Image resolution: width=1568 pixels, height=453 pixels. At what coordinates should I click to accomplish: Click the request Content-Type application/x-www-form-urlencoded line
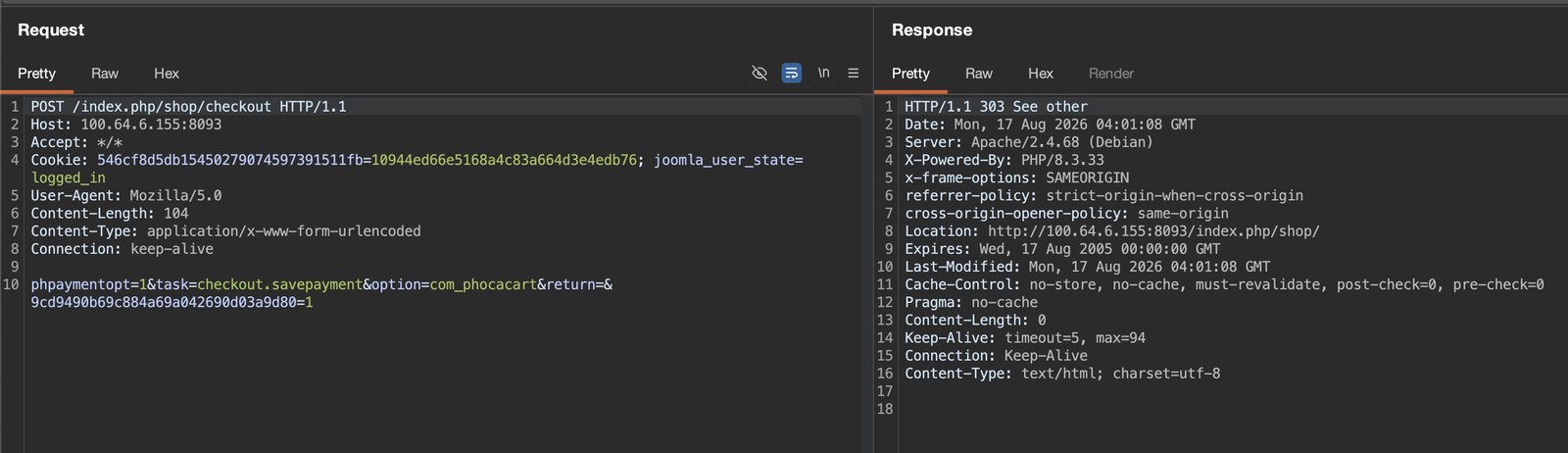coord(225,231)
